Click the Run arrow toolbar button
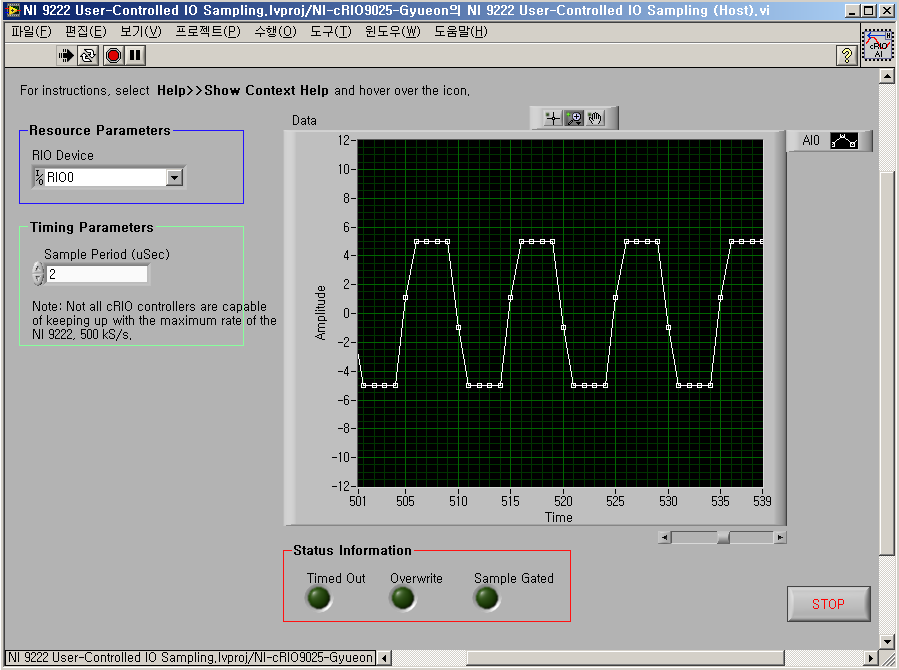 pos(66,56)
